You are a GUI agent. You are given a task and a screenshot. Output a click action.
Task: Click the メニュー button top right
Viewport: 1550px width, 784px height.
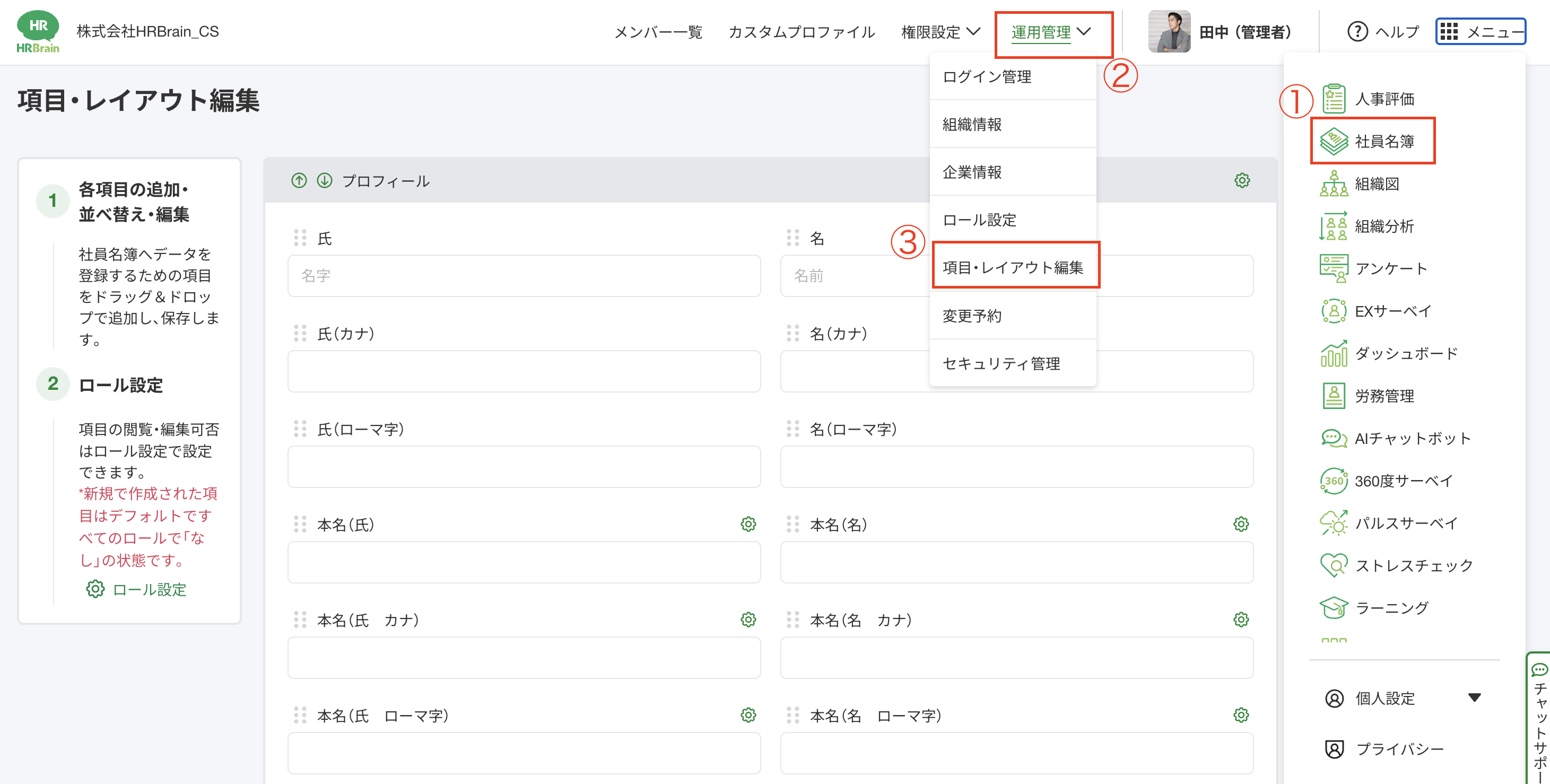click(1480, 31)
